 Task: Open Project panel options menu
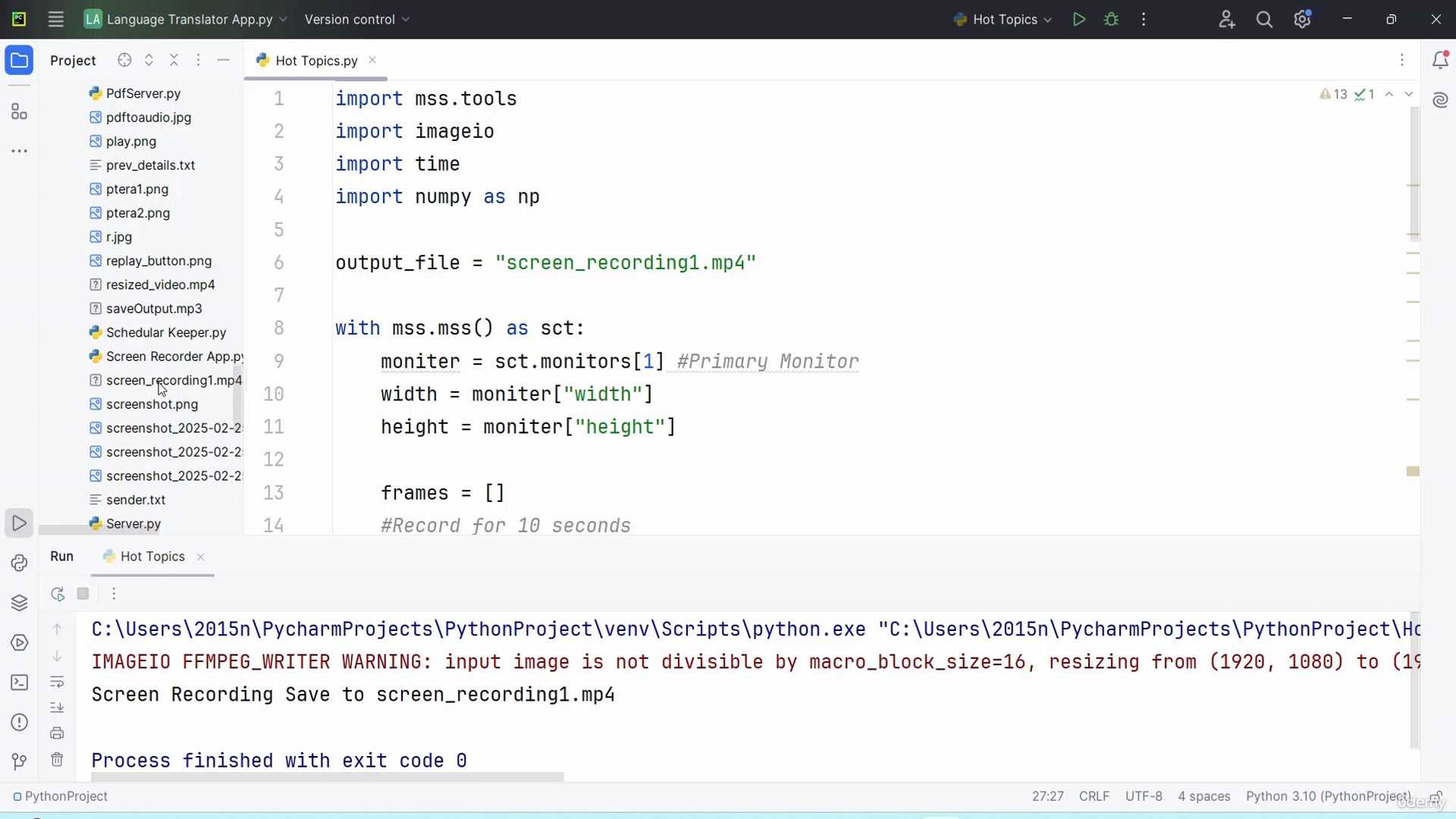198,60
